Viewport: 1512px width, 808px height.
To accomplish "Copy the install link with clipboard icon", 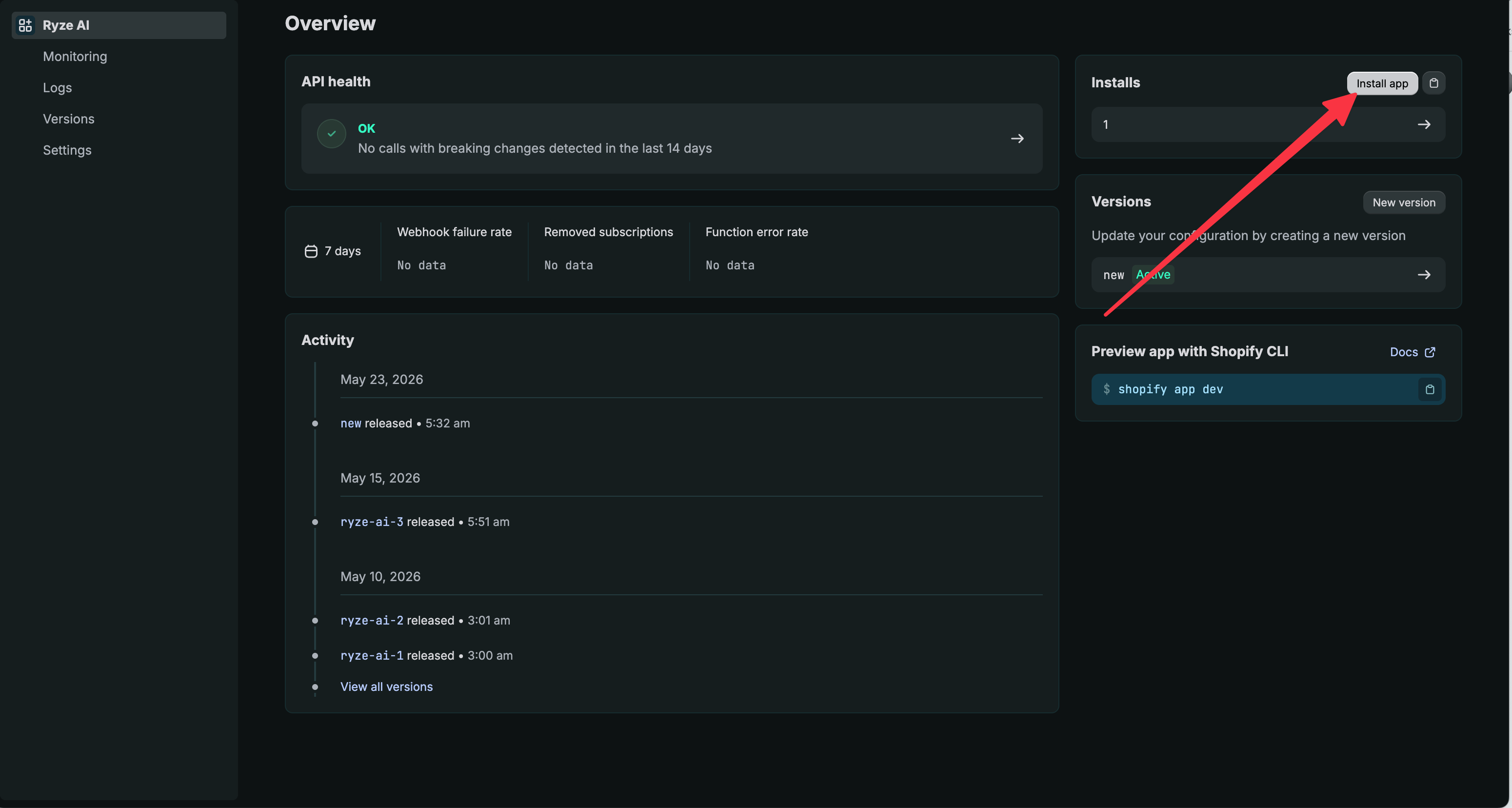I will point(1433,83).
